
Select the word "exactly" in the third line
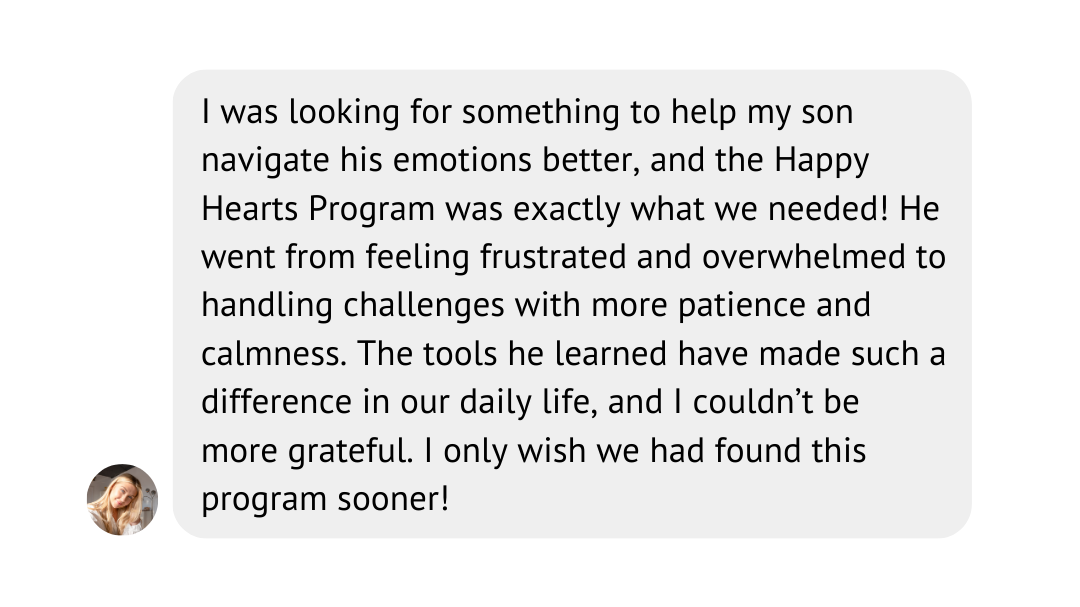pos(567,209)
